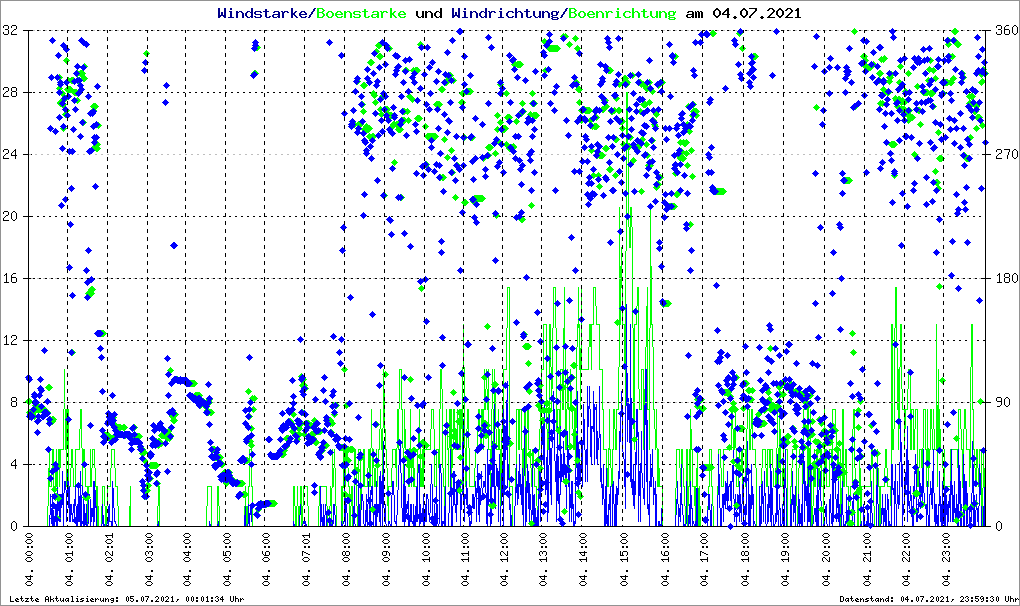Click the green 'Boenstarke' title word

[361, 13]
